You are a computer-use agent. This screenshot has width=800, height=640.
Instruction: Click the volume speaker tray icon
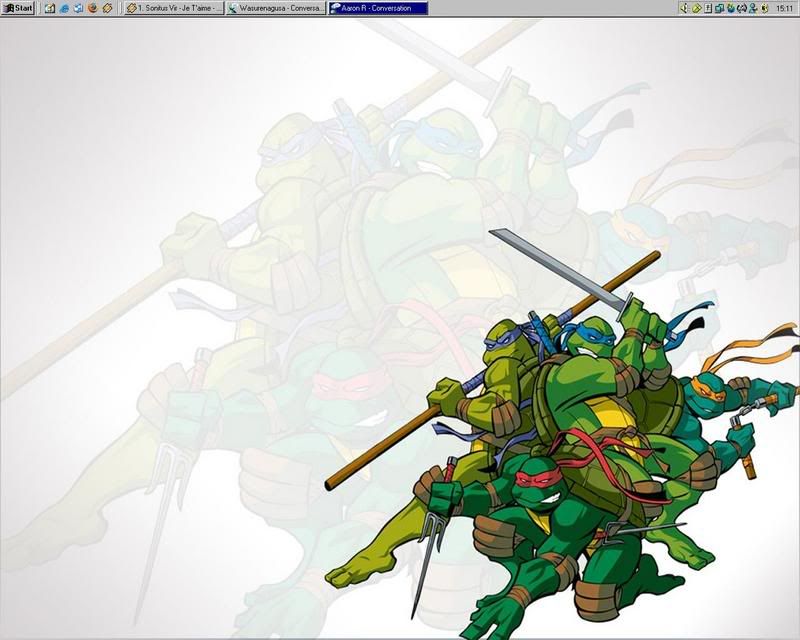684,8
